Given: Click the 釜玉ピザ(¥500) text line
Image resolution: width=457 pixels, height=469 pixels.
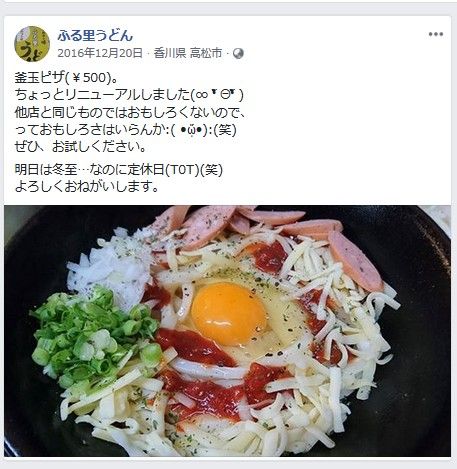Looking at the screenshot, I should coord(66,78).
